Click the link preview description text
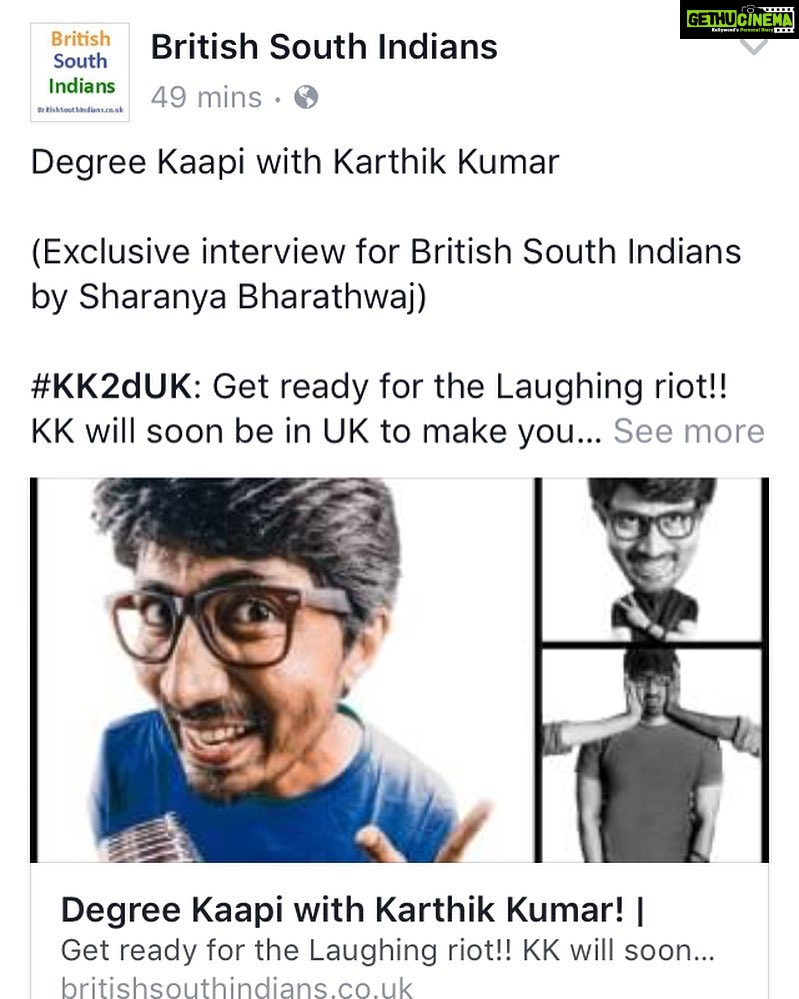The image size is (799, 999). [x=387, y=950]
